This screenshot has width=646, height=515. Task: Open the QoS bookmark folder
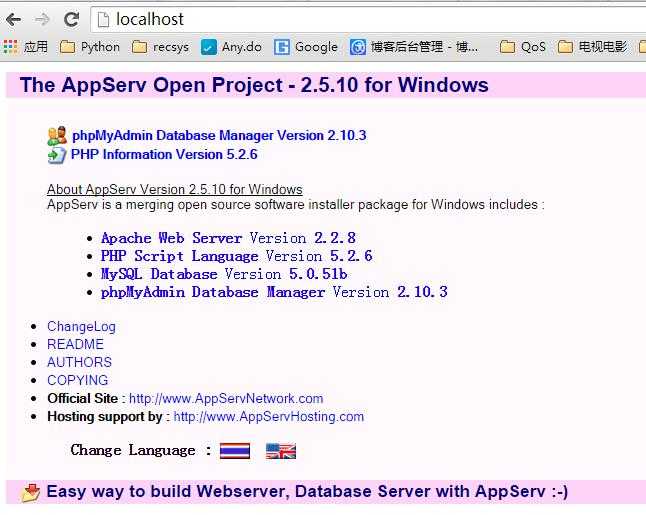(x=522, y=47)
